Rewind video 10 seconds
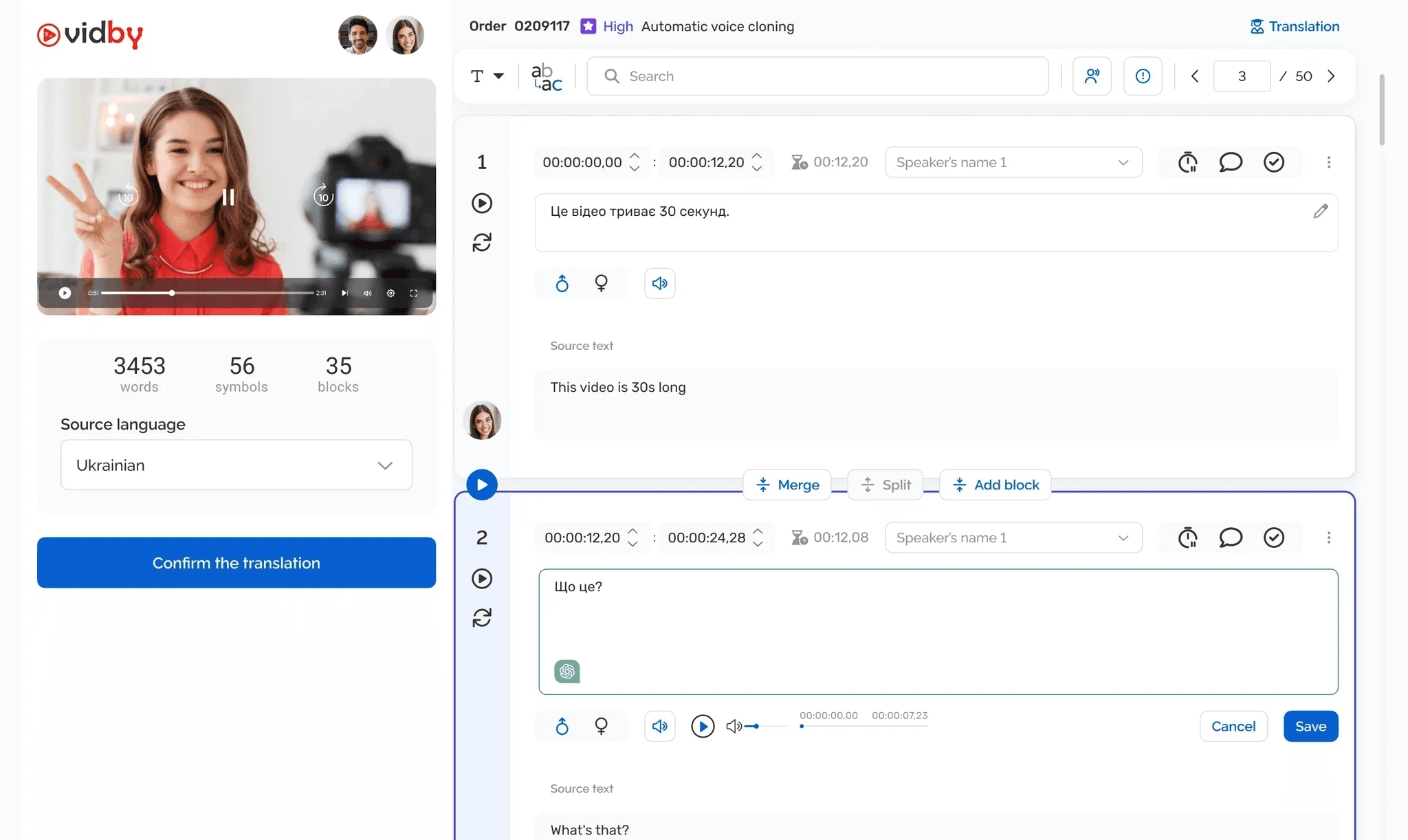The image size is (1408, 840). pyautogui.click(x=128, y=196)
